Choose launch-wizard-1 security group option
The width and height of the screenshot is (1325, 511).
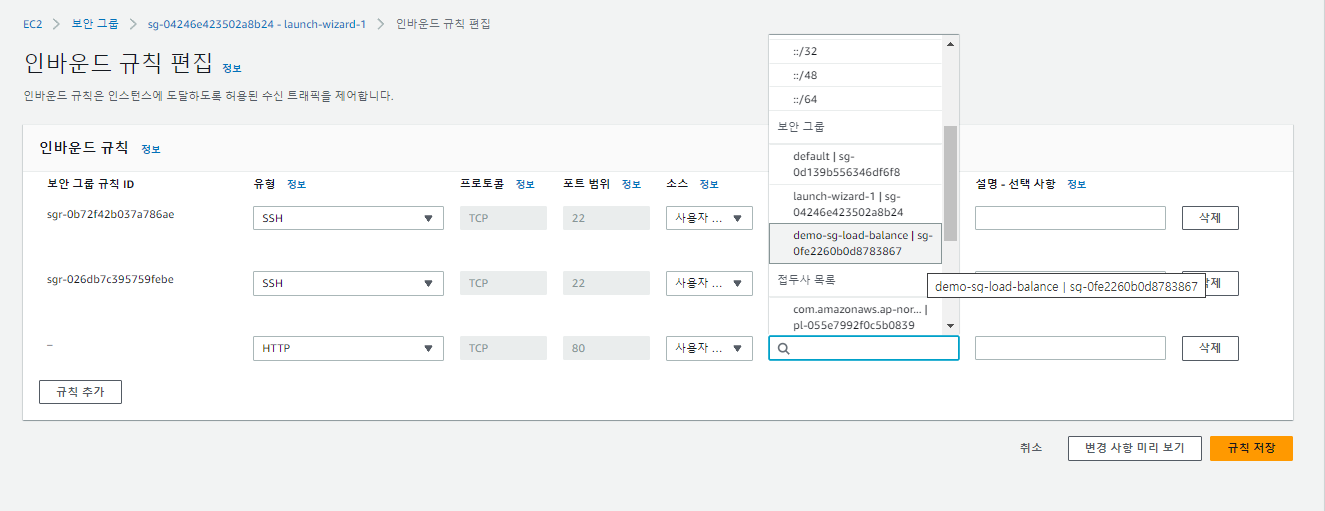(856, 204)
